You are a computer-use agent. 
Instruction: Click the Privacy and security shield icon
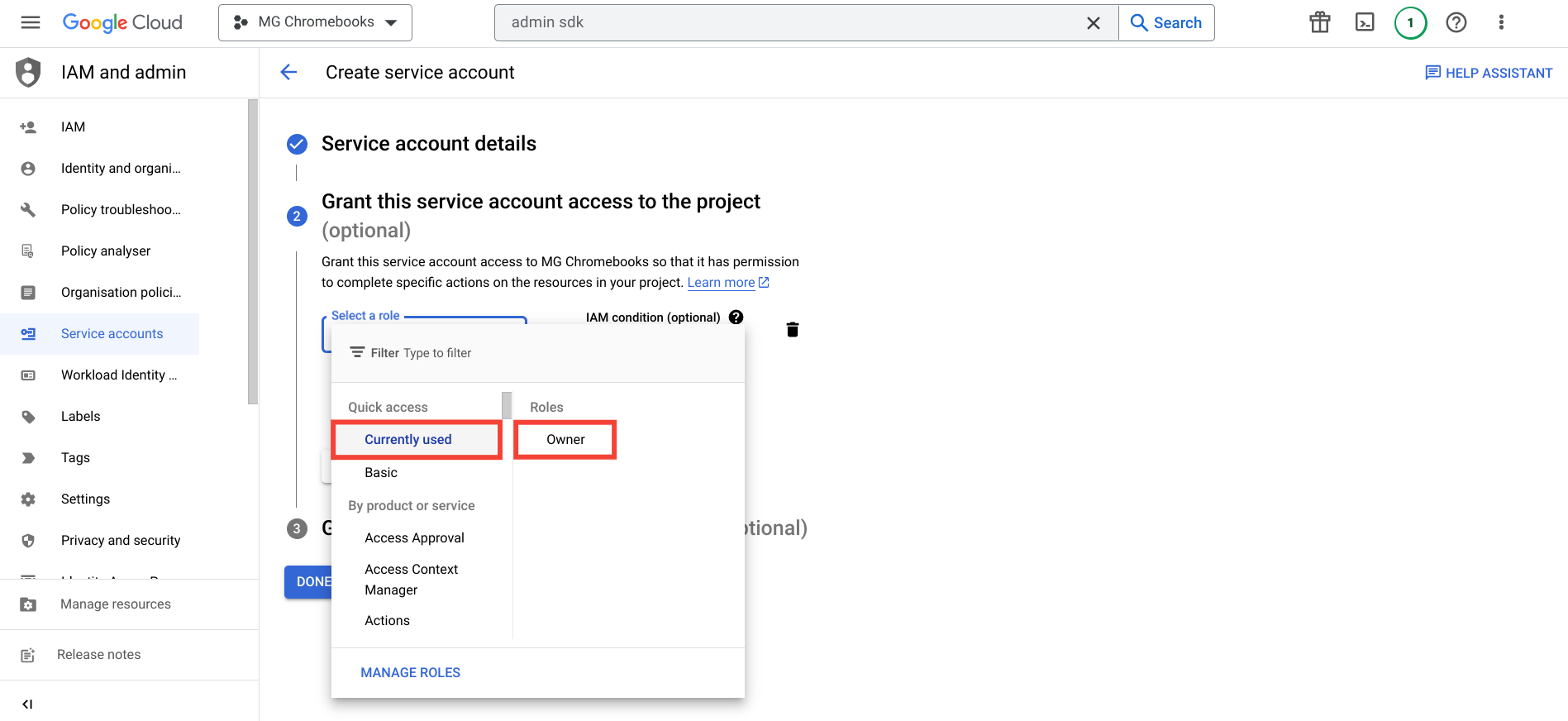click(28, 540)
